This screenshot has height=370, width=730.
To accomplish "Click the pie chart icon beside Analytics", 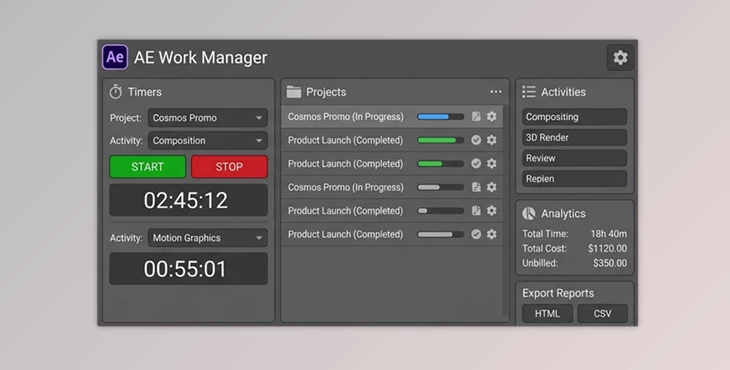I will [x=529, y=214].
